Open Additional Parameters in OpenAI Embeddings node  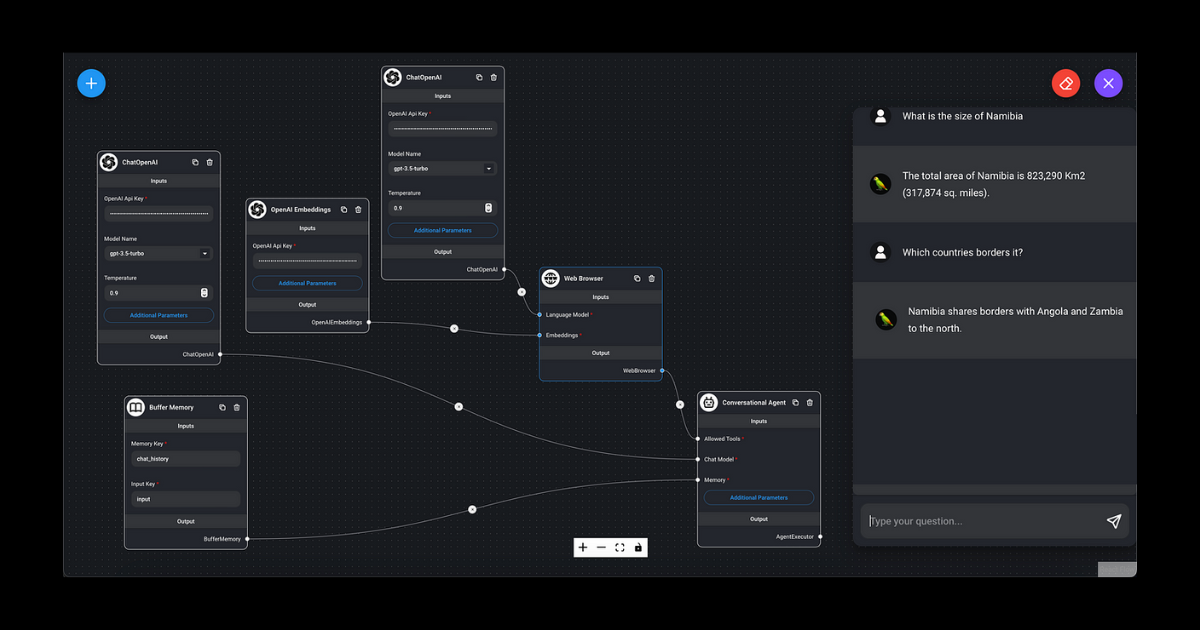(307, 283)
